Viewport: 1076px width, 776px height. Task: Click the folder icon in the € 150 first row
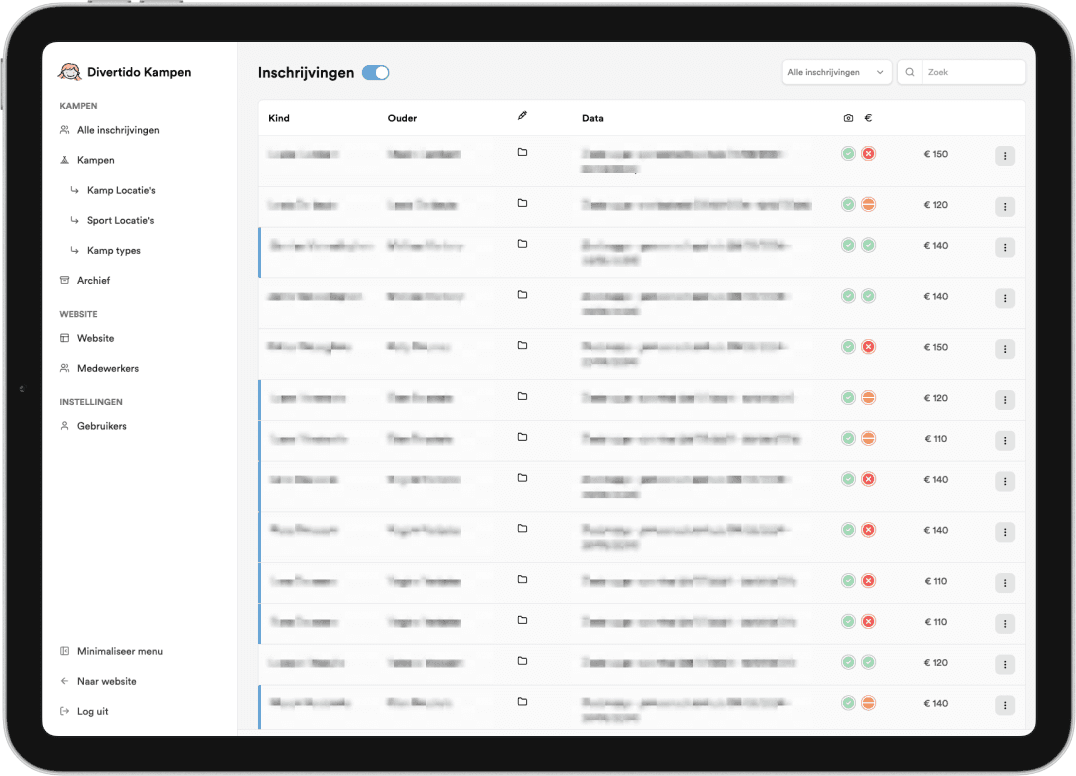tap(522, 153)
